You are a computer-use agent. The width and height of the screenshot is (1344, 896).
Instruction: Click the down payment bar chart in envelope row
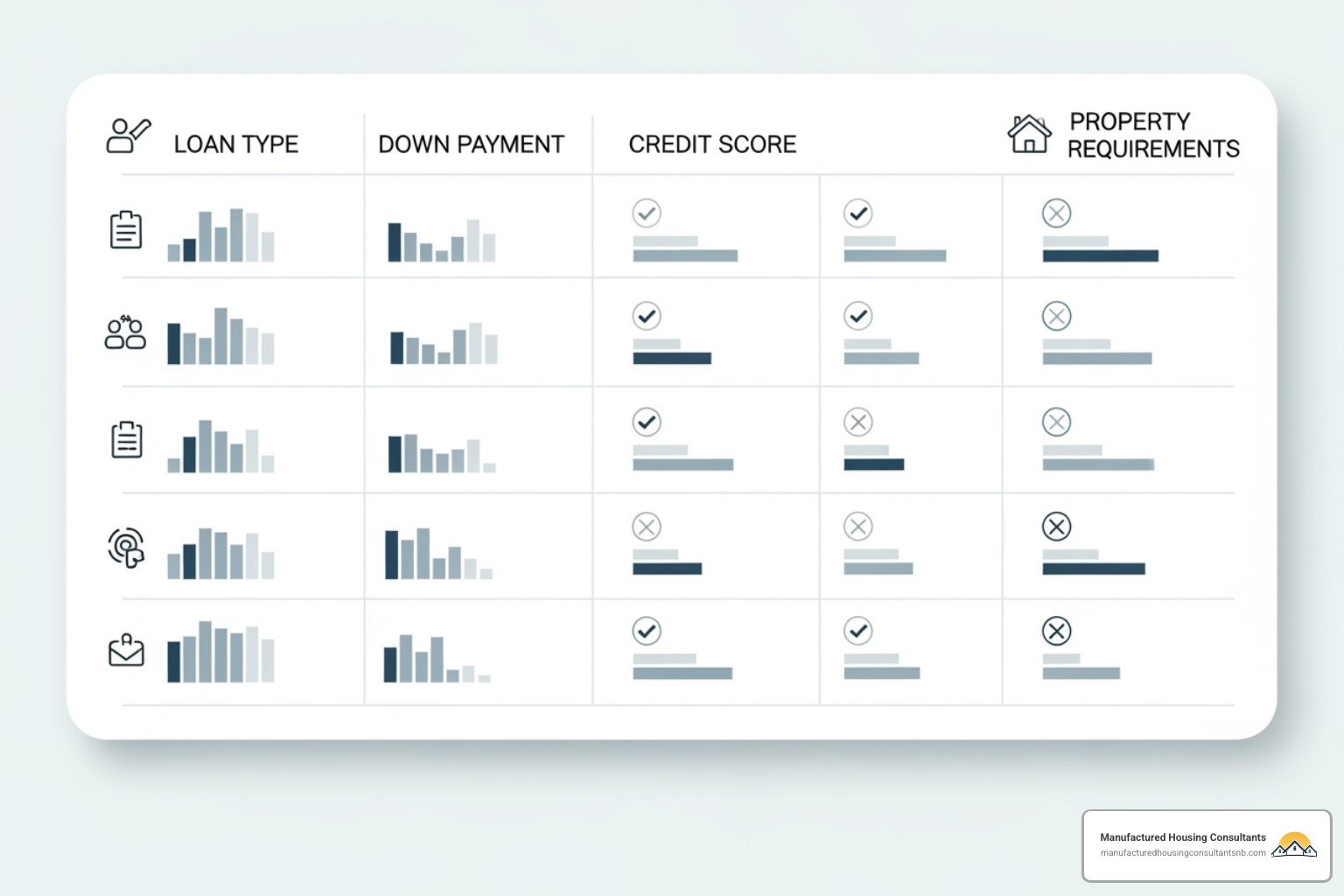pyautogui.click(x=437, y=658)
